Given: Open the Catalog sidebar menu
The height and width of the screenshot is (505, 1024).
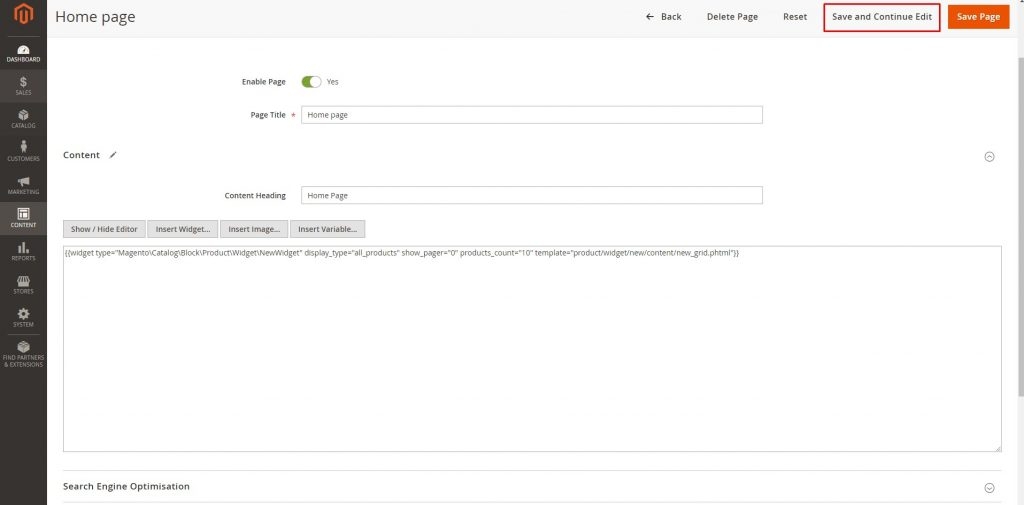Looking at the screenshot, I should tap(24, 119).
